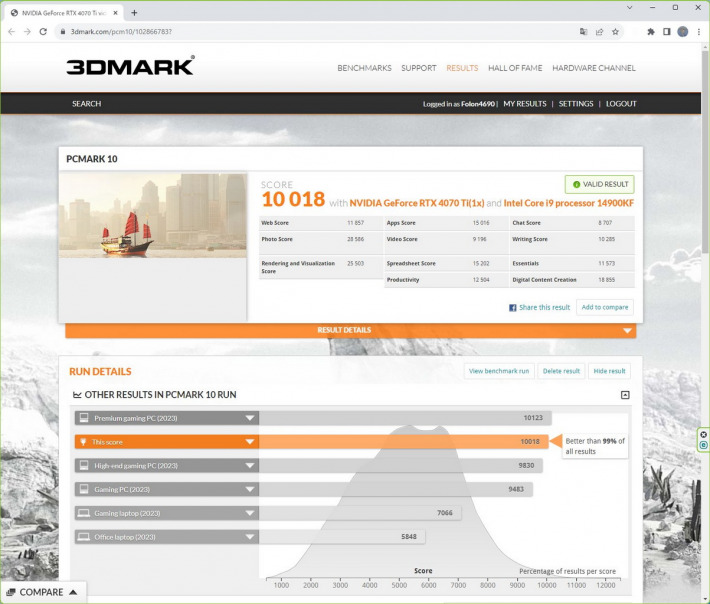Click the translate page icon in address bar

click(583, 31)
